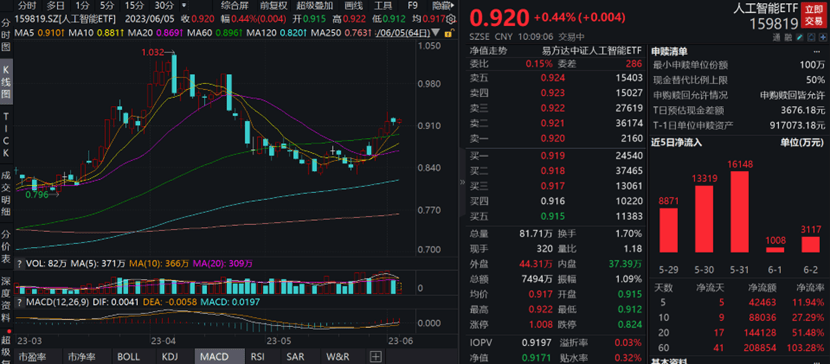Click the 融 margin trading tag

click(788, 38)
